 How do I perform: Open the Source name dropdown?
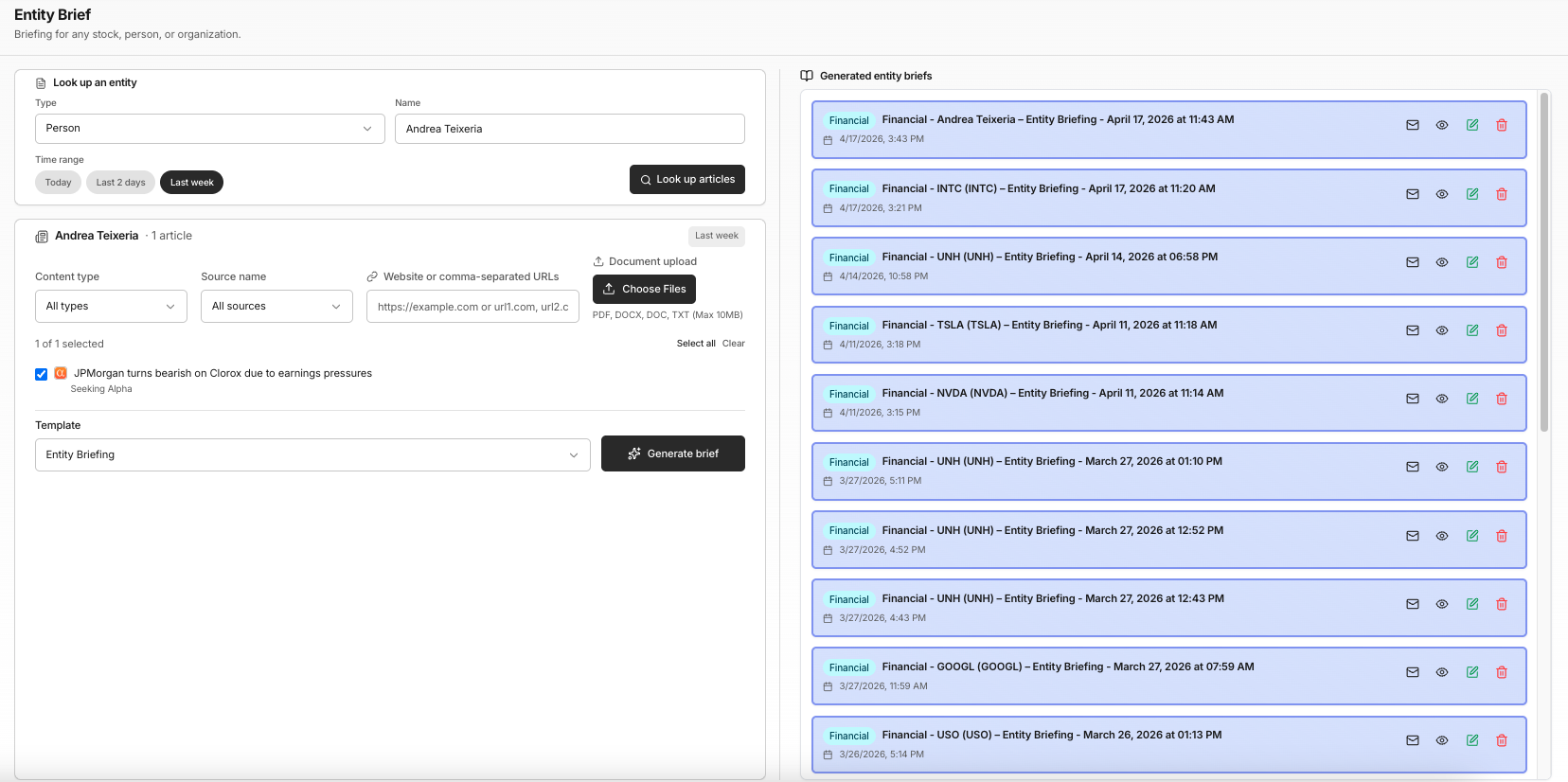click(x=276, y=307)
